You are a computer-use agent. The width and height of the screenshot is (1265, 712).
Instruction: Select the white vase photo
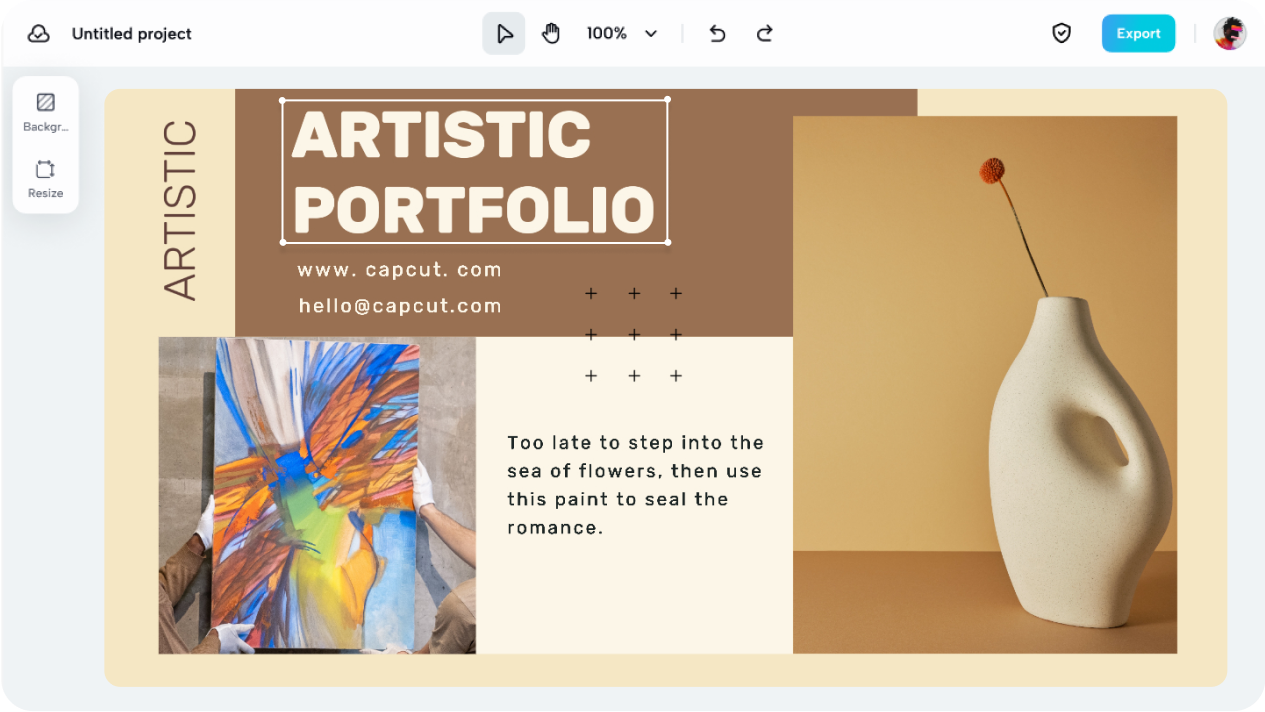click(985, 385)
